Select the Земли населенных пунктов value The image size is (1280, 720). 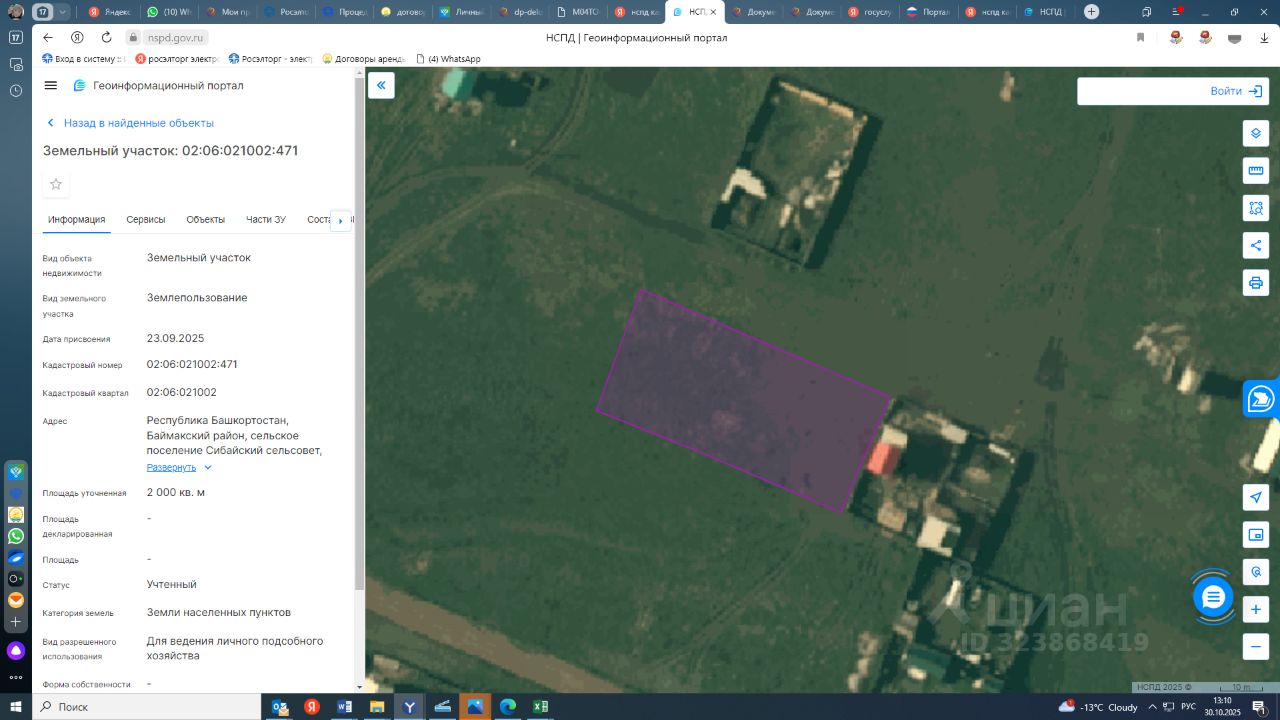219,612
